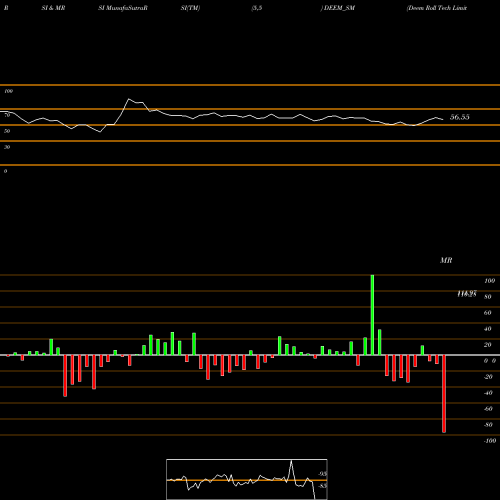Click the MR axis label -40

(488, 393)
